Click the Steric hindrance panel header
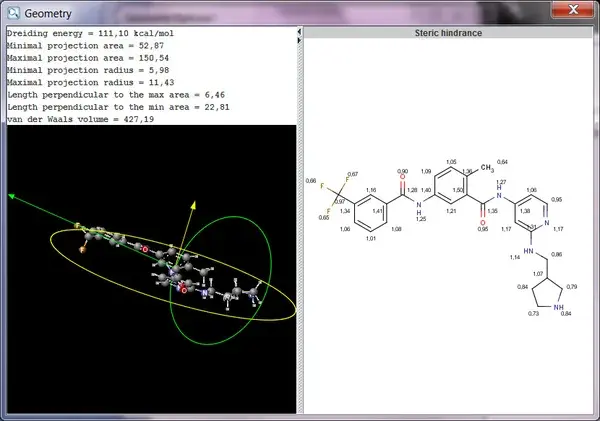Screen dimensions: 600x421 (448, 33)
